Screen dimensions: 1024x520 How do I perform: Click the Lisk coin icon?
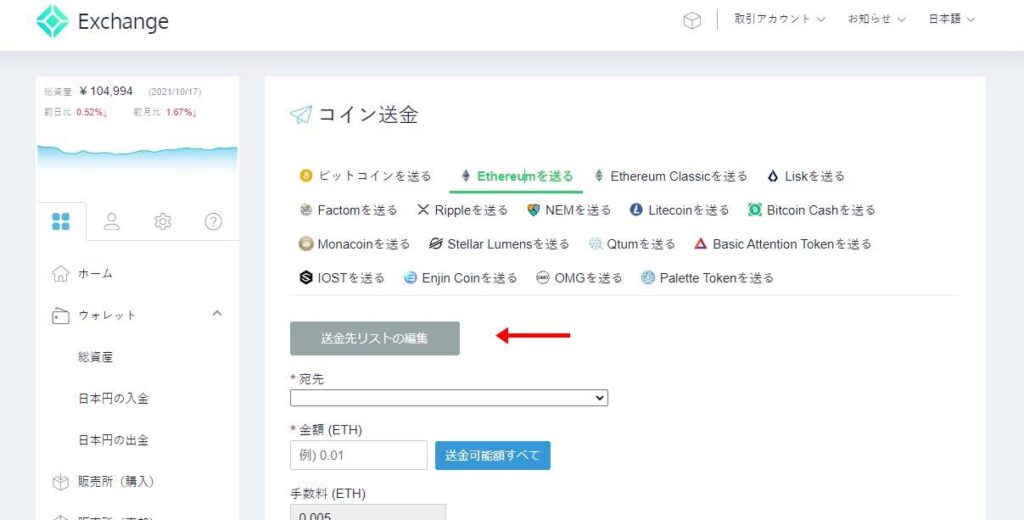(773, 176)
